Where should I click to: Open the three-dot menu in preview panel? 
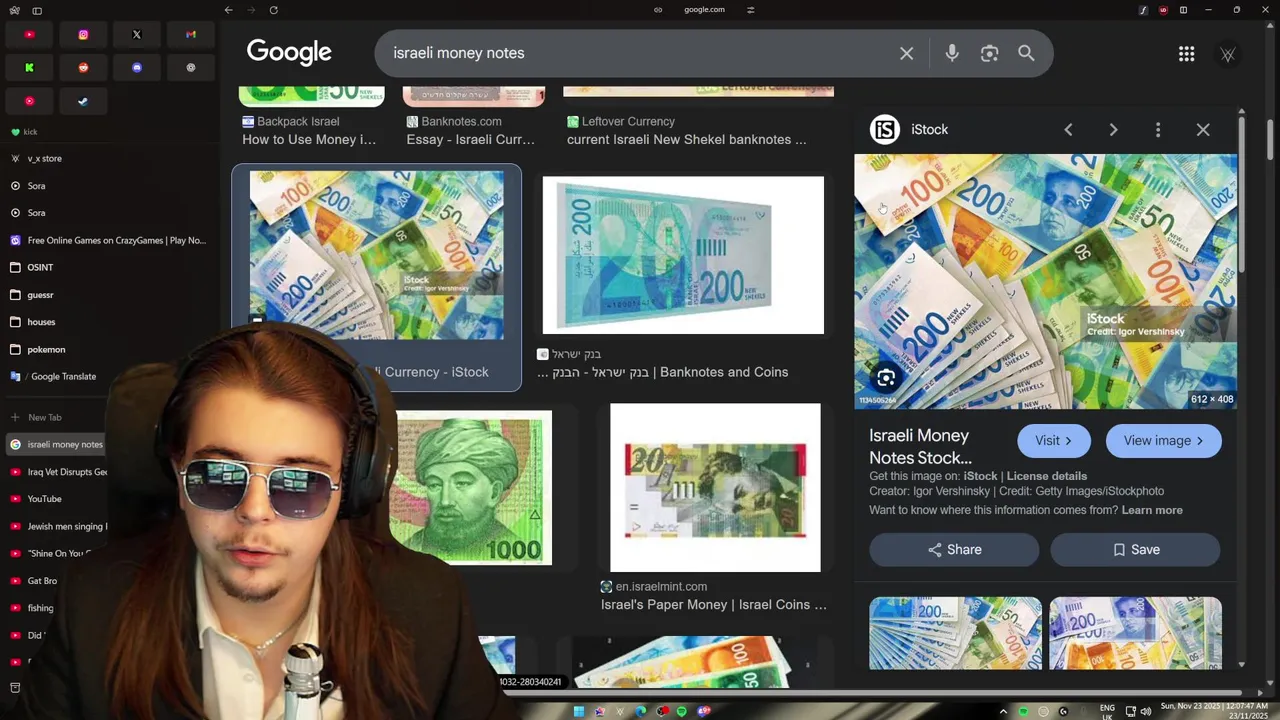tap(1158, 130)
